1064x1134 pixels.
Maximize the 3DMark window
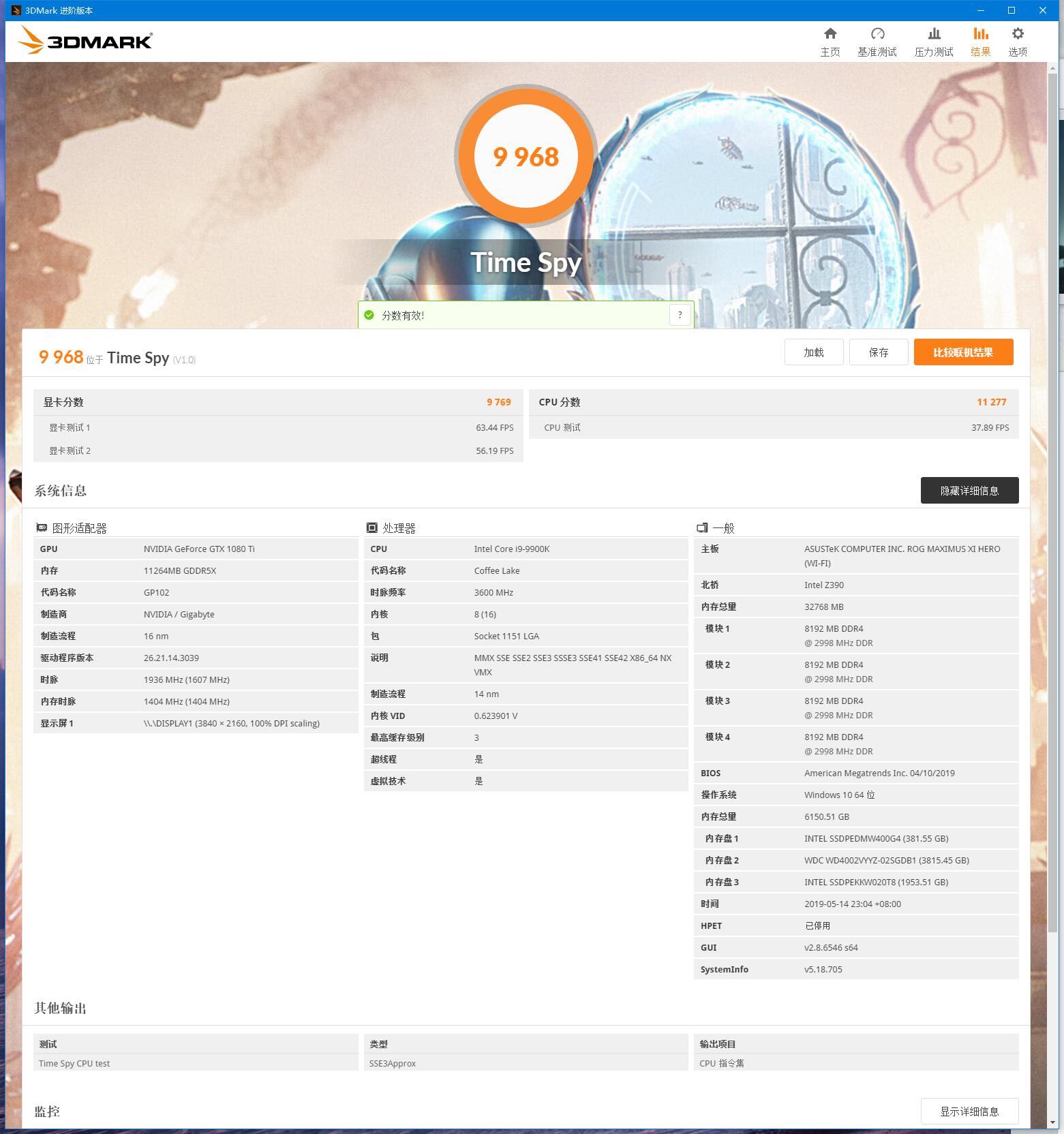click(1012, 10)
